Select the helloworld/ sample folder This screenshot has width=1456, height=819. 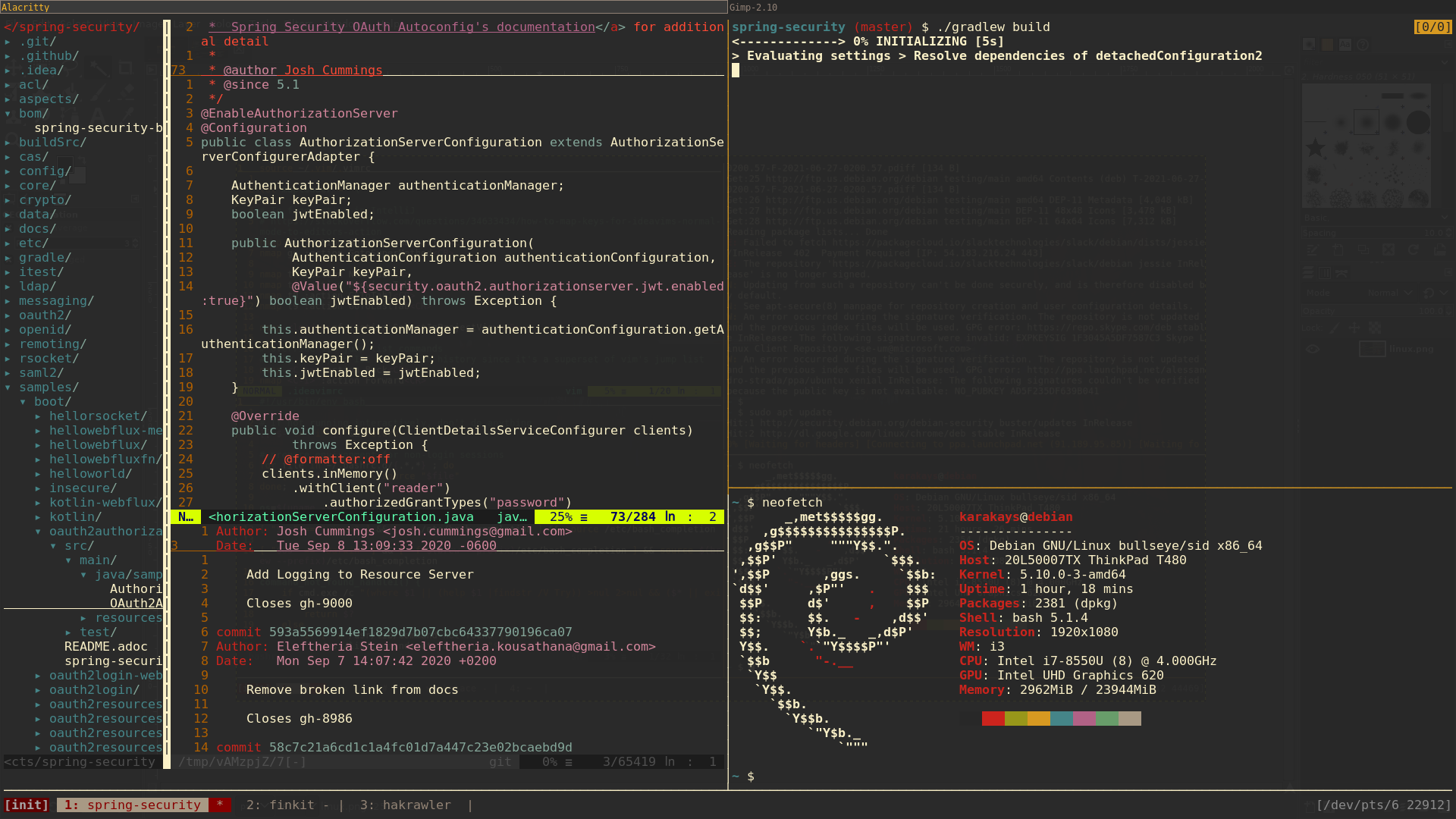coord(91,474)
